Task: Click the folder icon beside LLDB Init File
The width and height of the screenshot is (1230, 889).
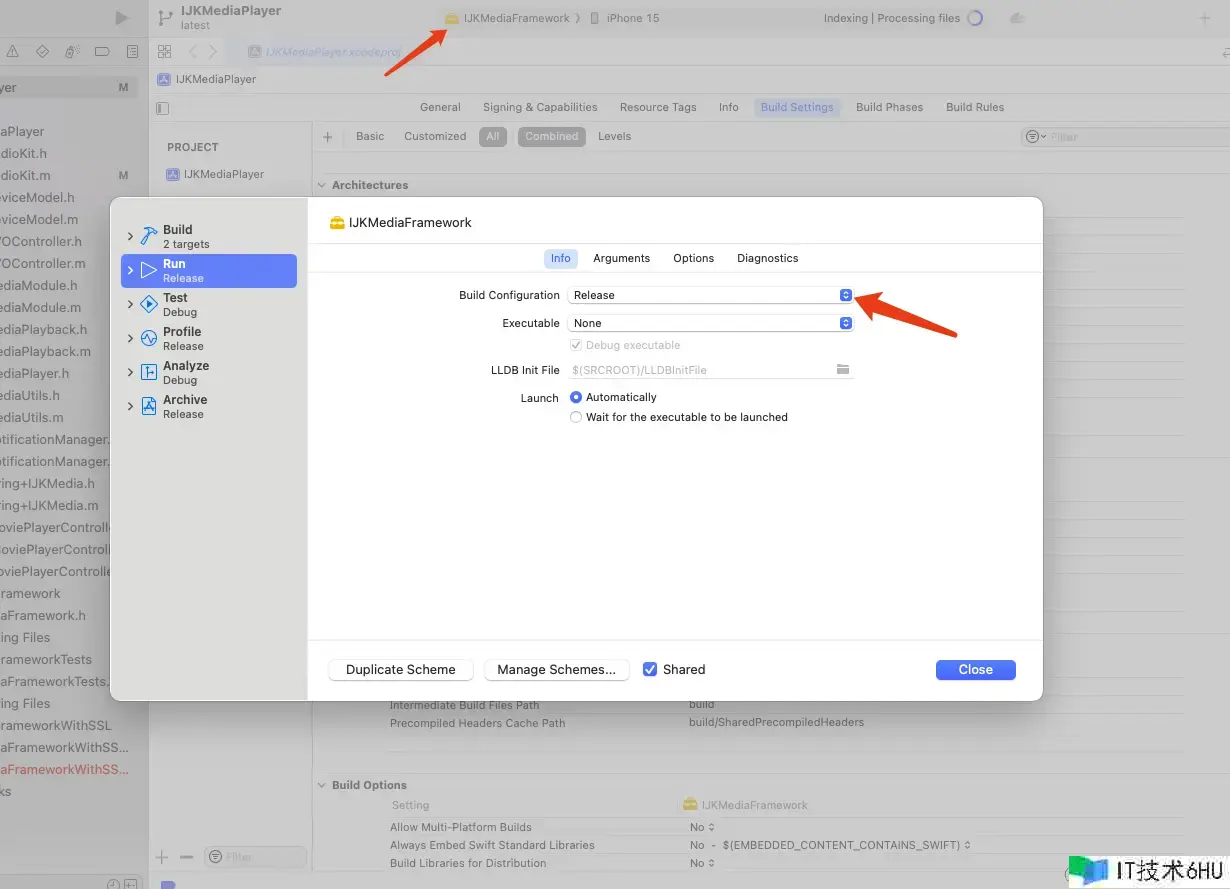Action: click(843, 370)
